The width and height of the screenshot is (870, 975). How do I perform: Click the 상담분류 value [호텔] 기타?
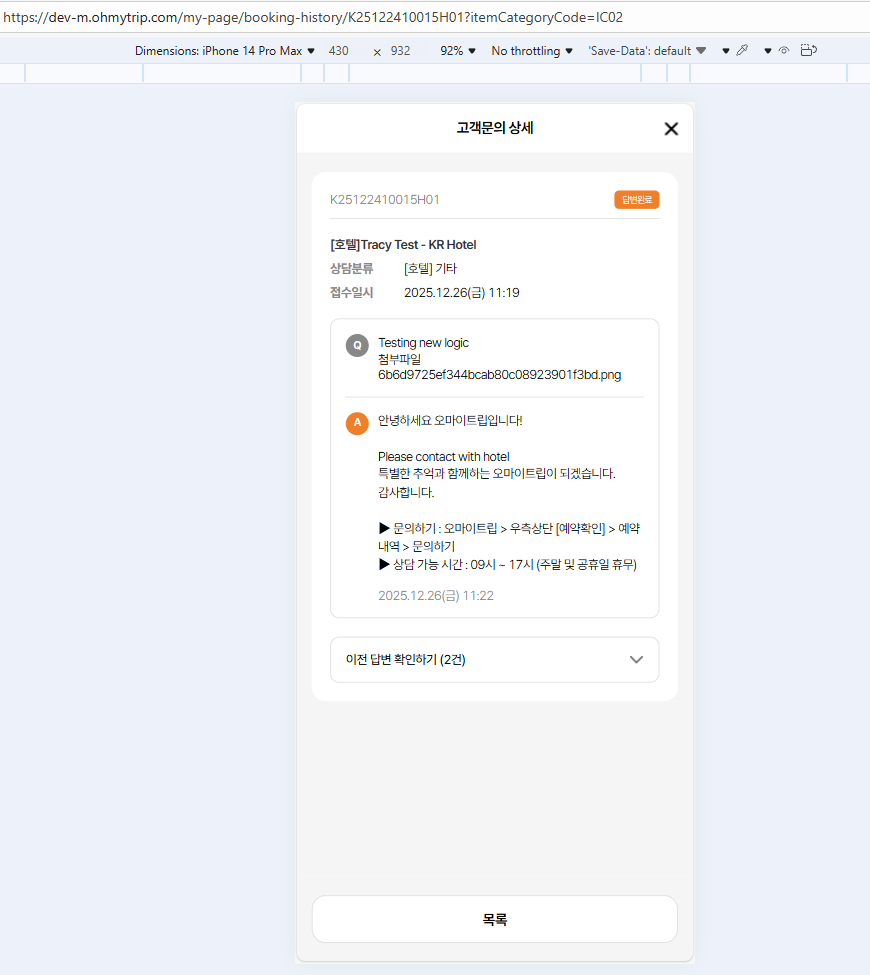(x=430, y=269)
